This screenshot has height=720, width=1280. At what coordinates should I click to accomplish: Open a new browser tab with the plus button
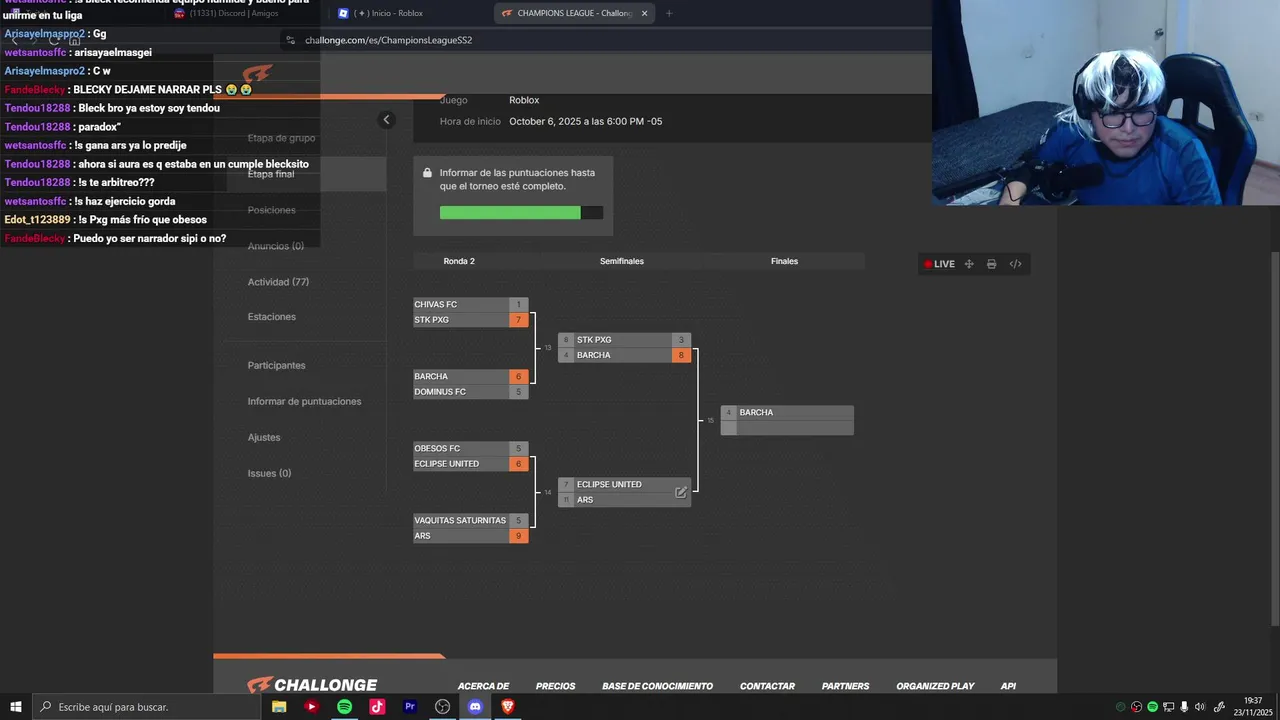tap(669, 13)
